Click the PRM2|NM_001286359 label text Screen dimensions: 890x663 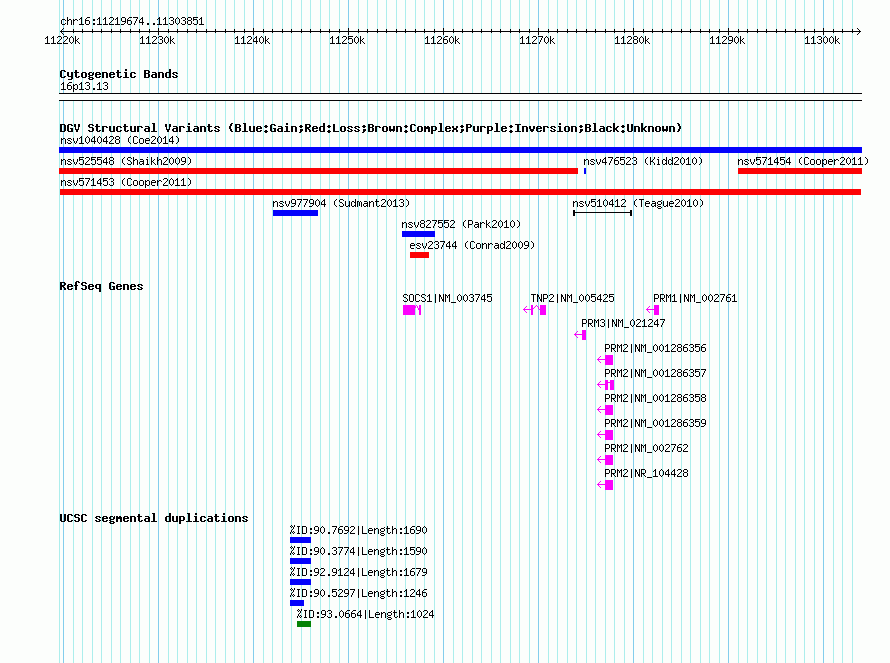(x=655, y=423)
